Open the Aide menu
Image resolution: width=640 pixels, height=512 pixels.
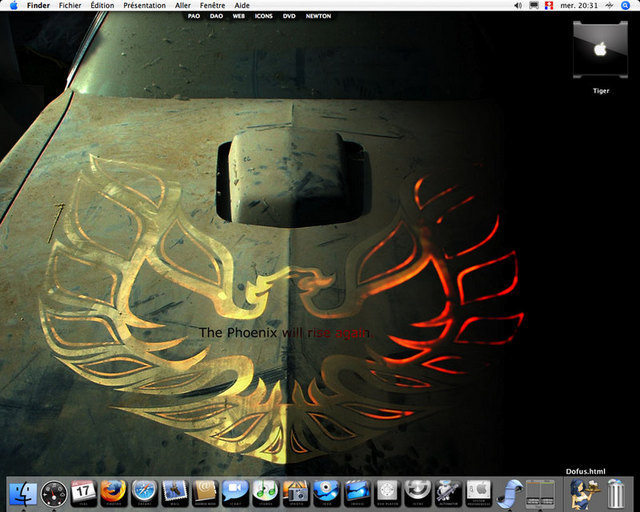242,5
